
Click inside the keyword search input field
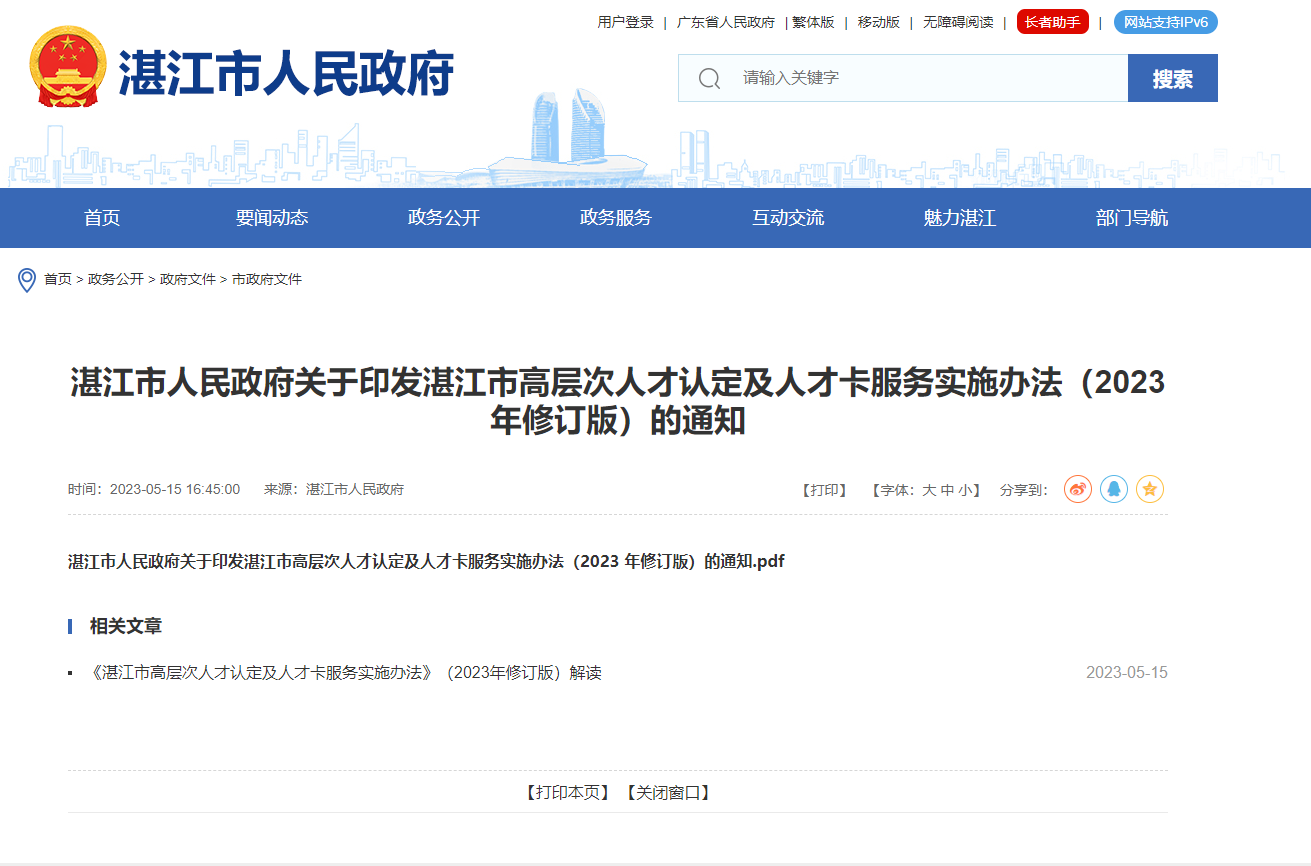(900, 77)
